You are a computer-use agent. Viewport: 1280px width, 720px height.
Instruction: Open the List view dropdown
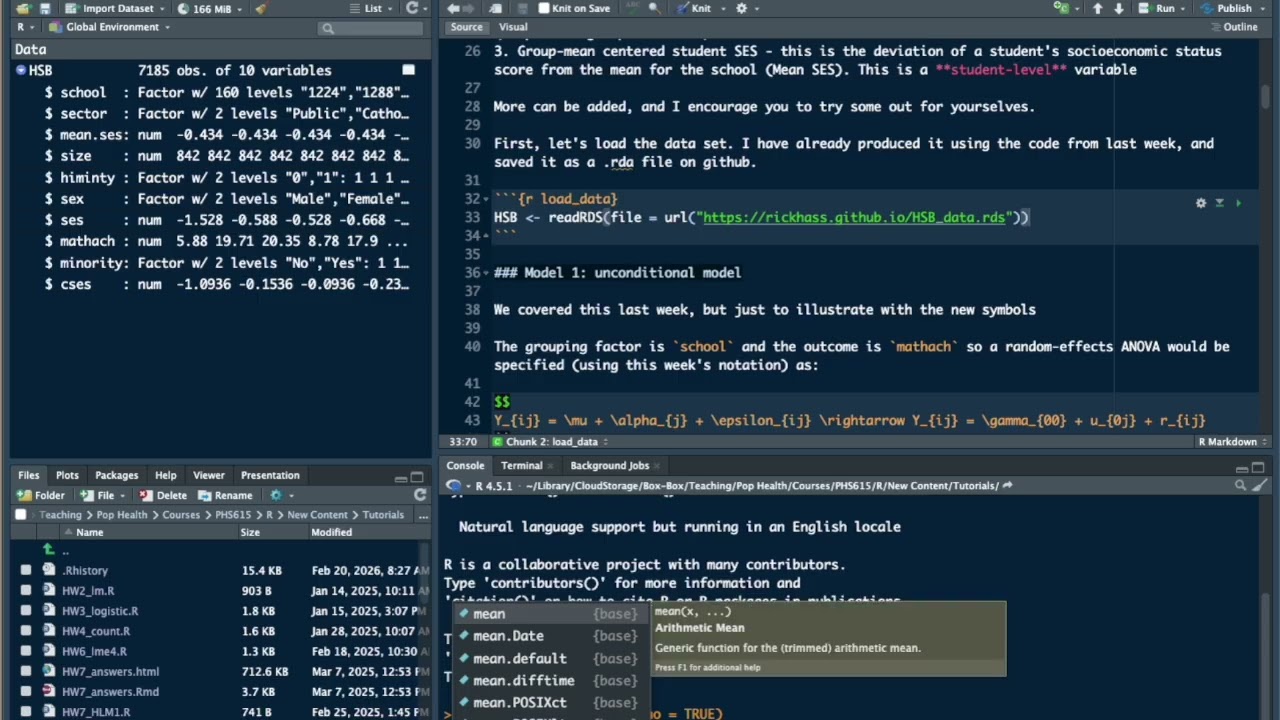(x=371, y=8)
